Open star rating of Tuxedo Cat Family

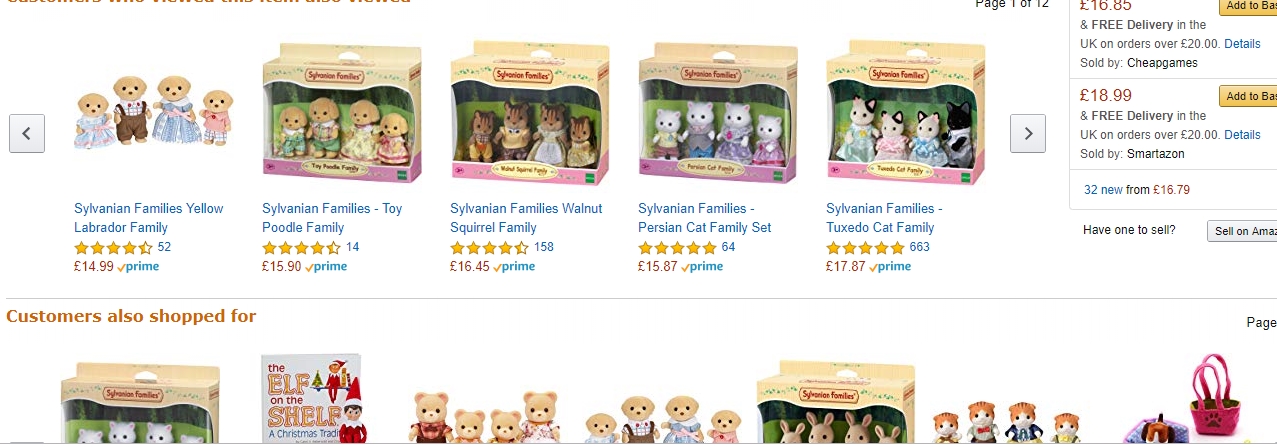click(x=866, y=248)
